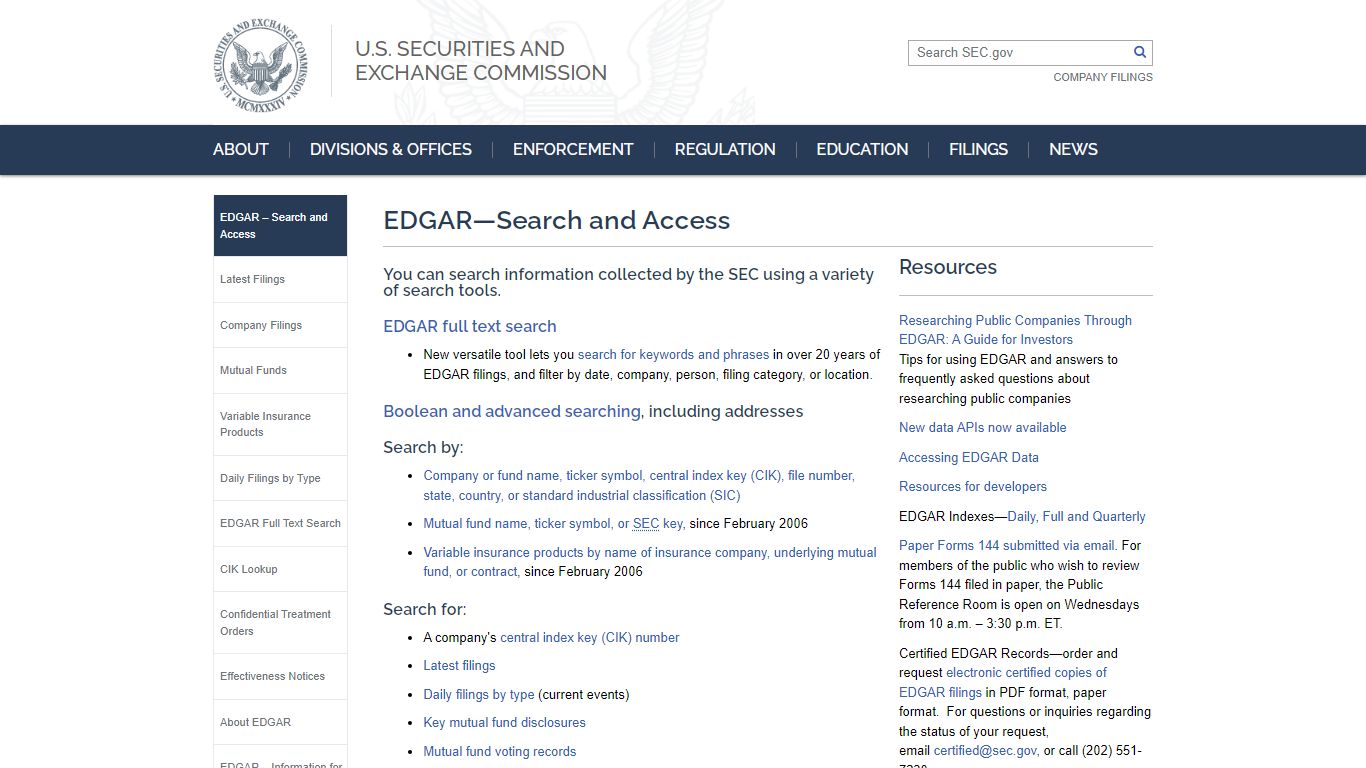Open Key mutual fund disclosures link
The height and width of the screenshot is (768, 1366).
click(504, 722)
